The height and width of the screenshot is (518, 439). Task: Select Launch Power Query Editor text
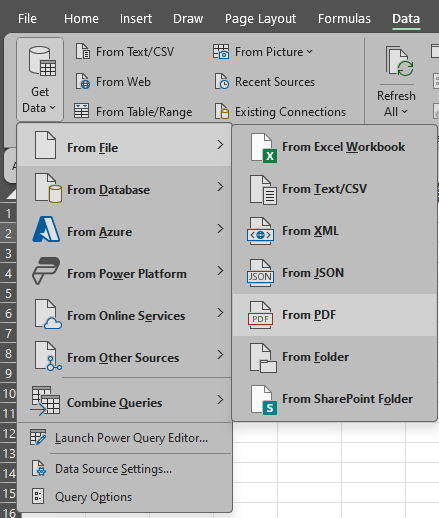pos(131,438)
